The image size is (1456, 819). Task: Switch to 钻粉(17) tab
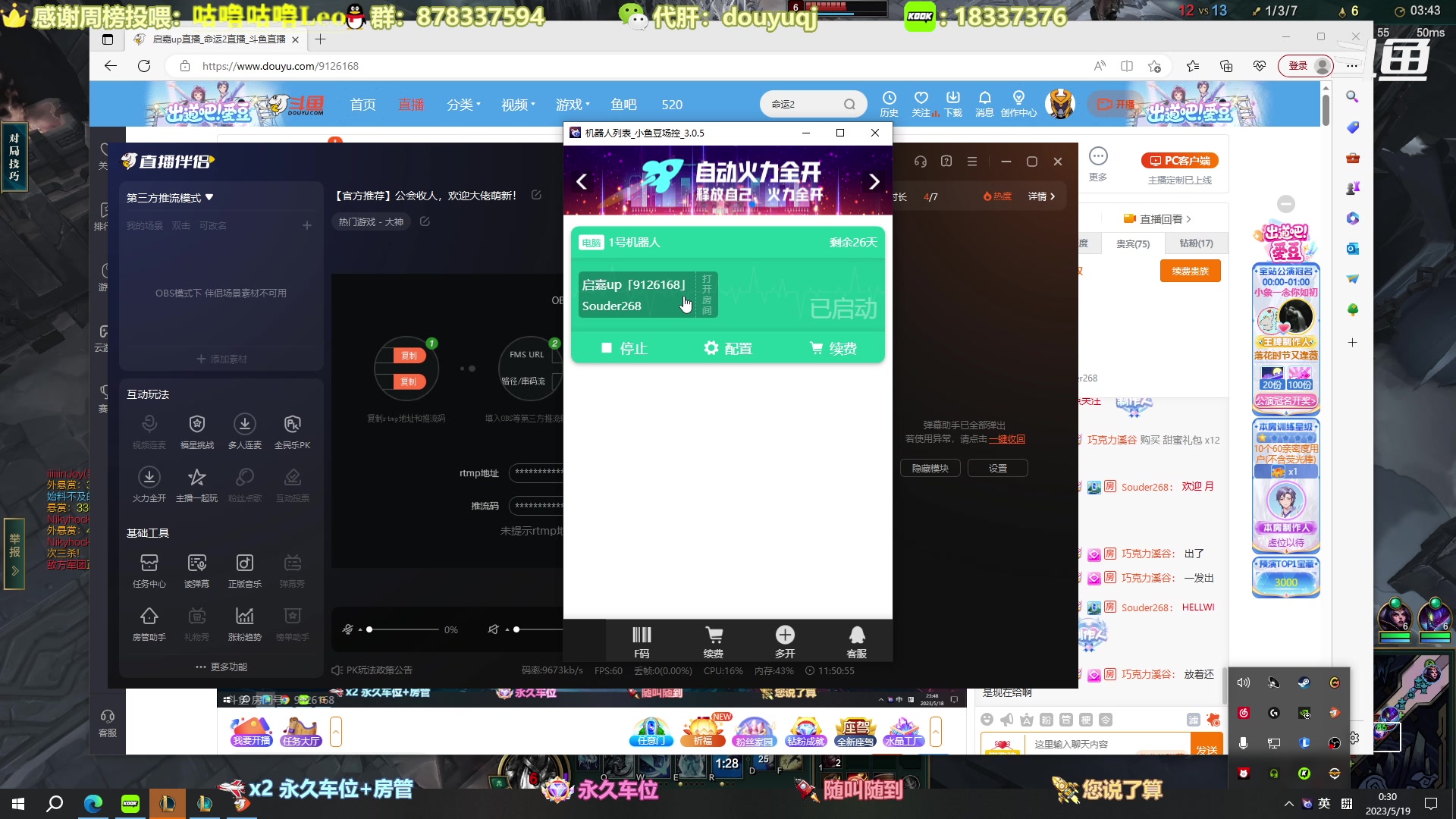pos(1197,243)
